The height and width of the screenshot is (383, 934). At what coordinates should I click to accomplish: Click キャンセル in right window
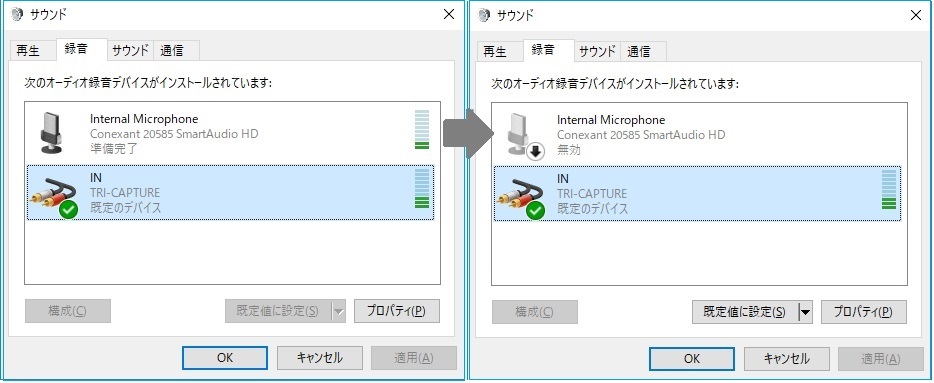click(786, 359)
